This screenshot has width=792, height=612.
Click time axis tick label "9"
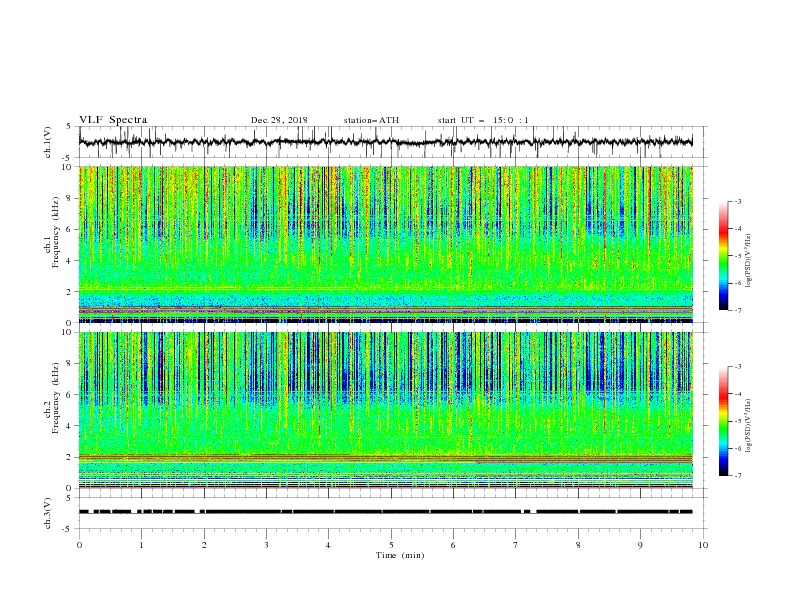point(640,545)
